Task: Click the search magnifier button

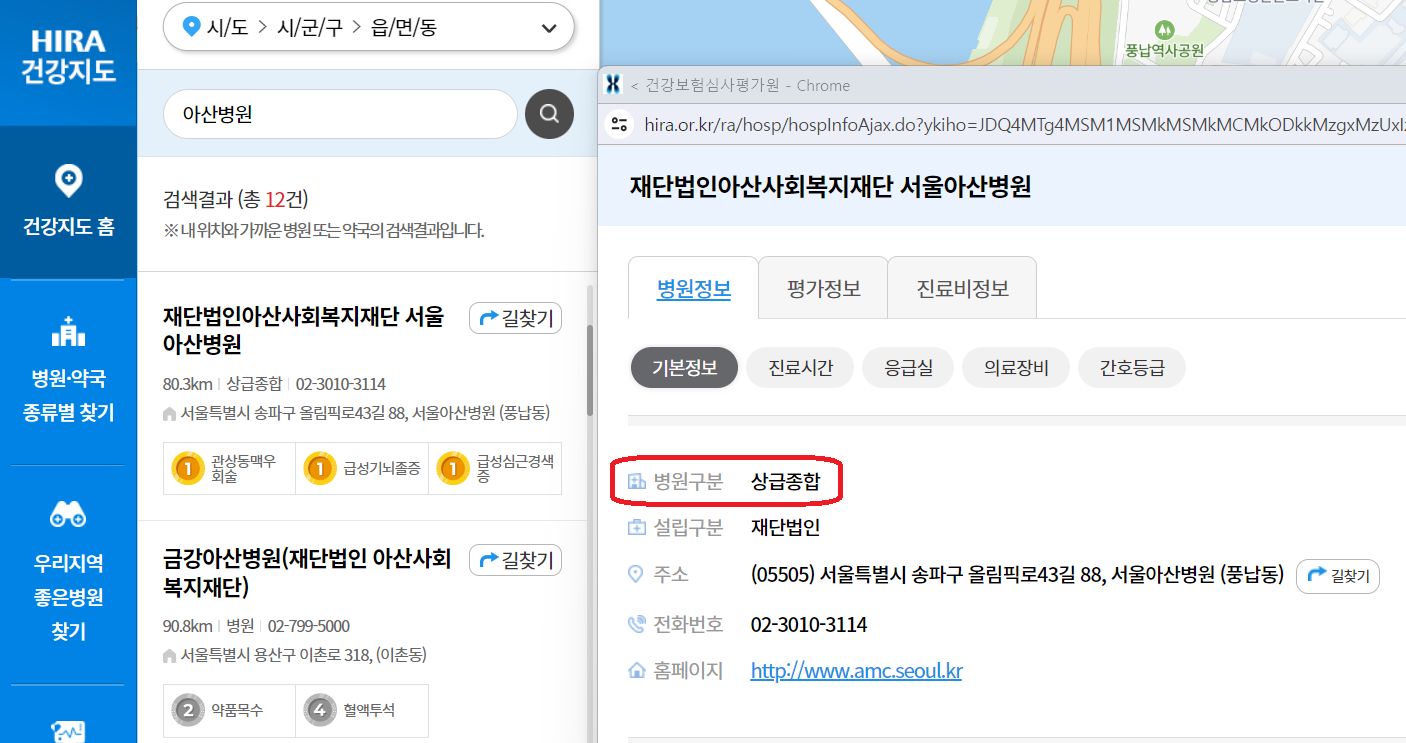Action: coord(549,114)
